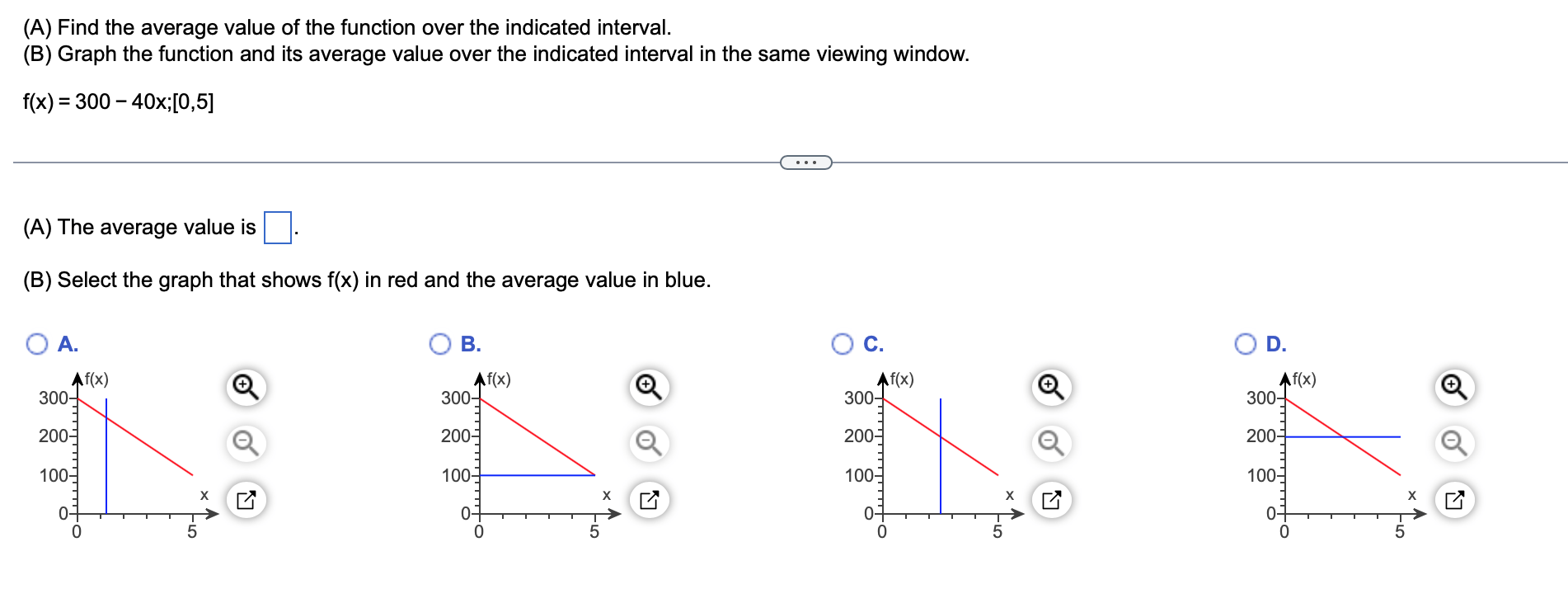Expand the ellipsis divider button
The width and height of the screenshot is (1568, 589).
coord(805,163)
